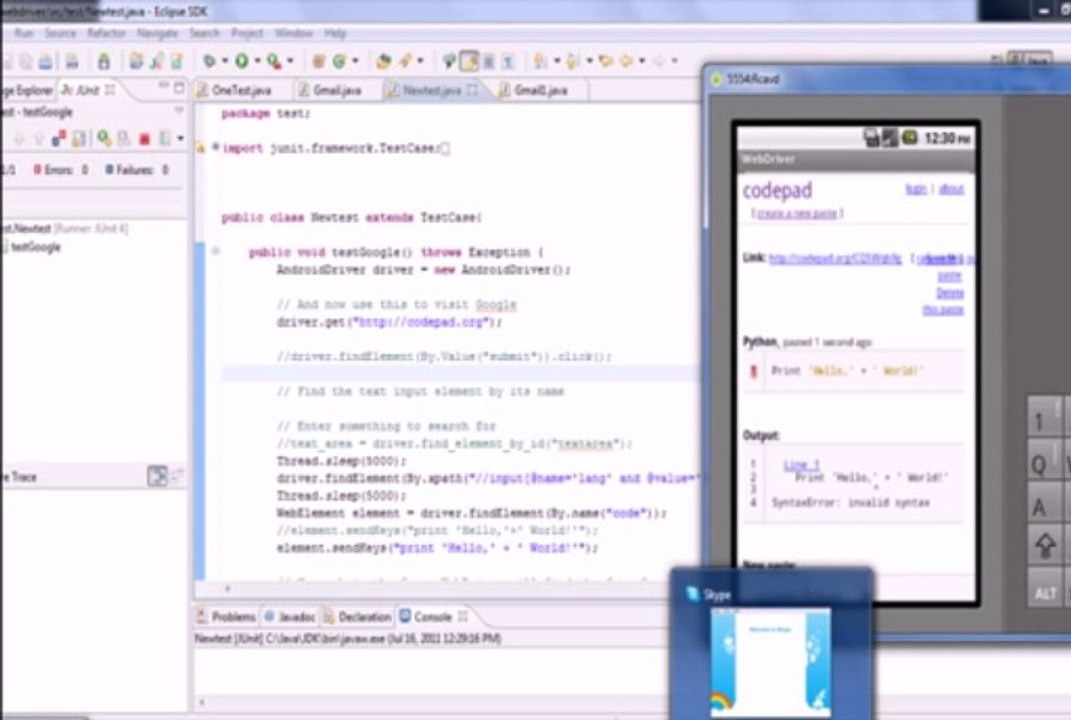Click the 'Delete' link on codepad page

point(949,292)
